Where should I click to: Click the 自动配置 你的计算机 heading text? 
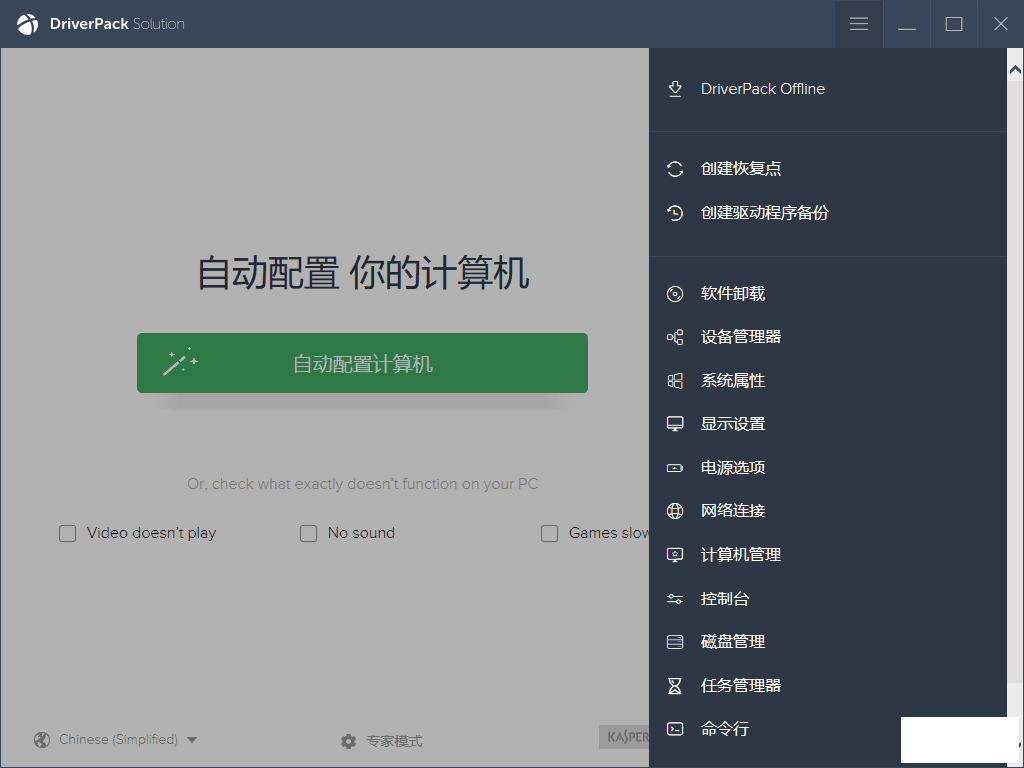[363, 272]
